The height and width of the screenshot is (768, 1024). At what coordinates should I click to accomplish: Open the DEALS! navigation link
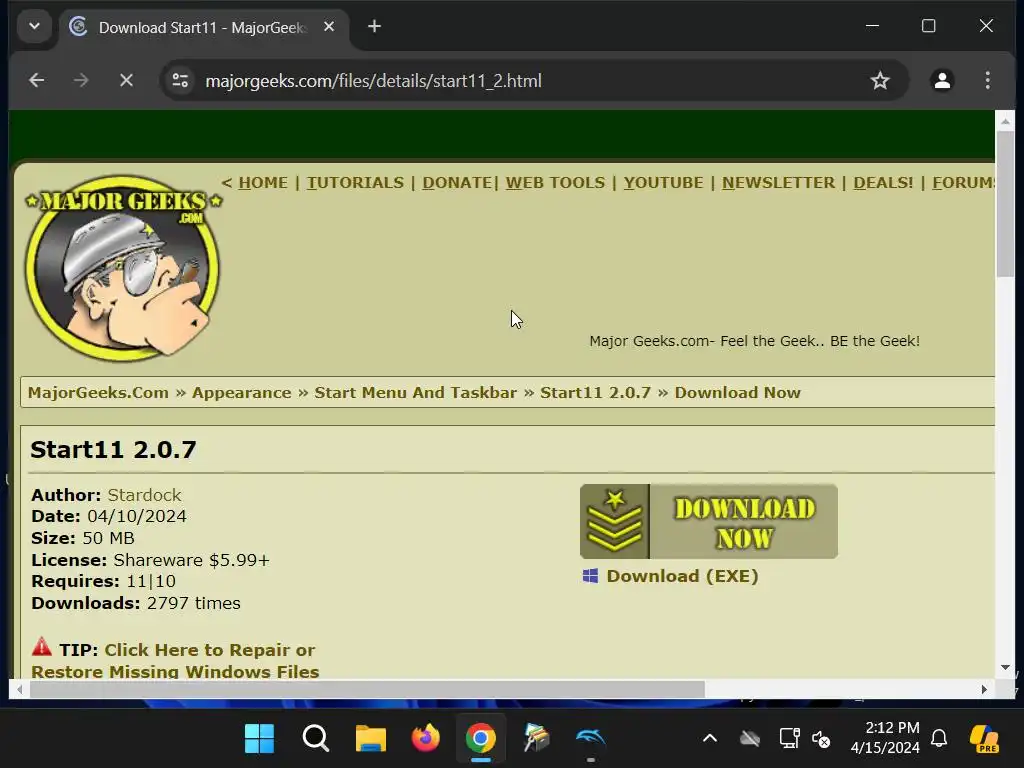pos(883,183)
